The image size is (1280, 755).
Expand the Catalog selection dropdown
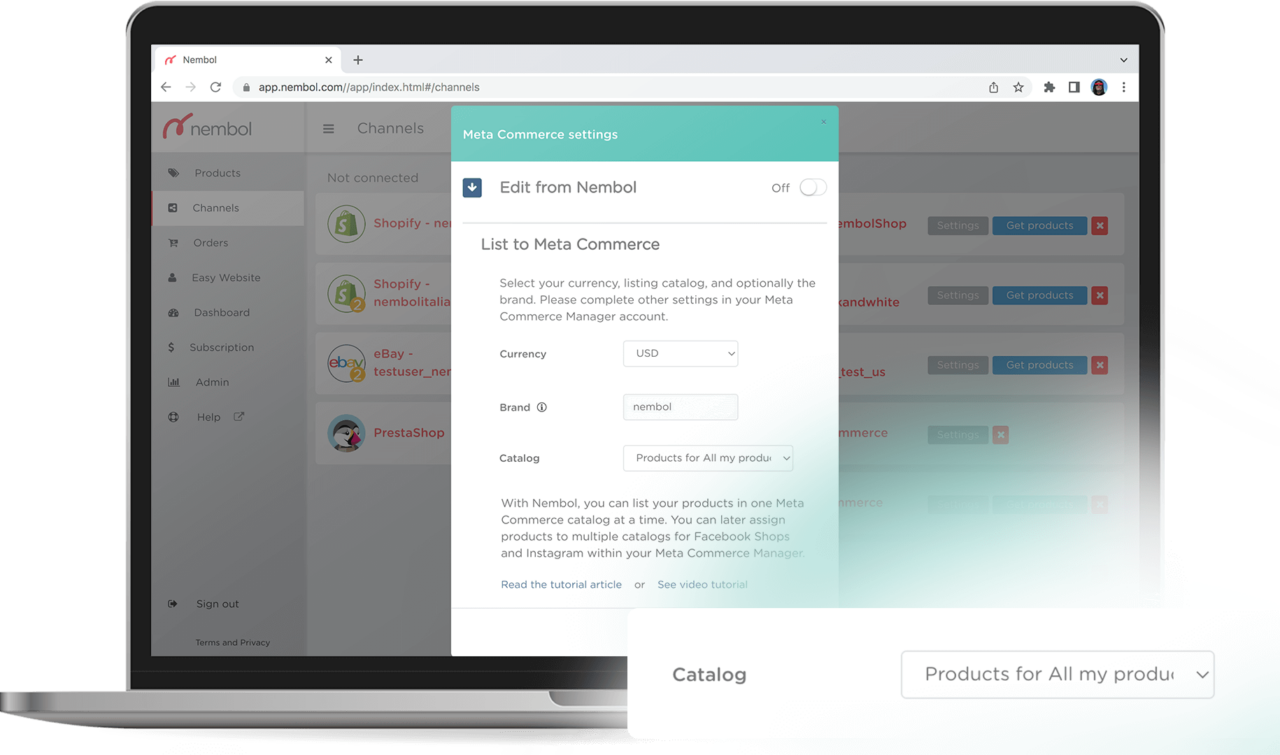coord(707,457)
